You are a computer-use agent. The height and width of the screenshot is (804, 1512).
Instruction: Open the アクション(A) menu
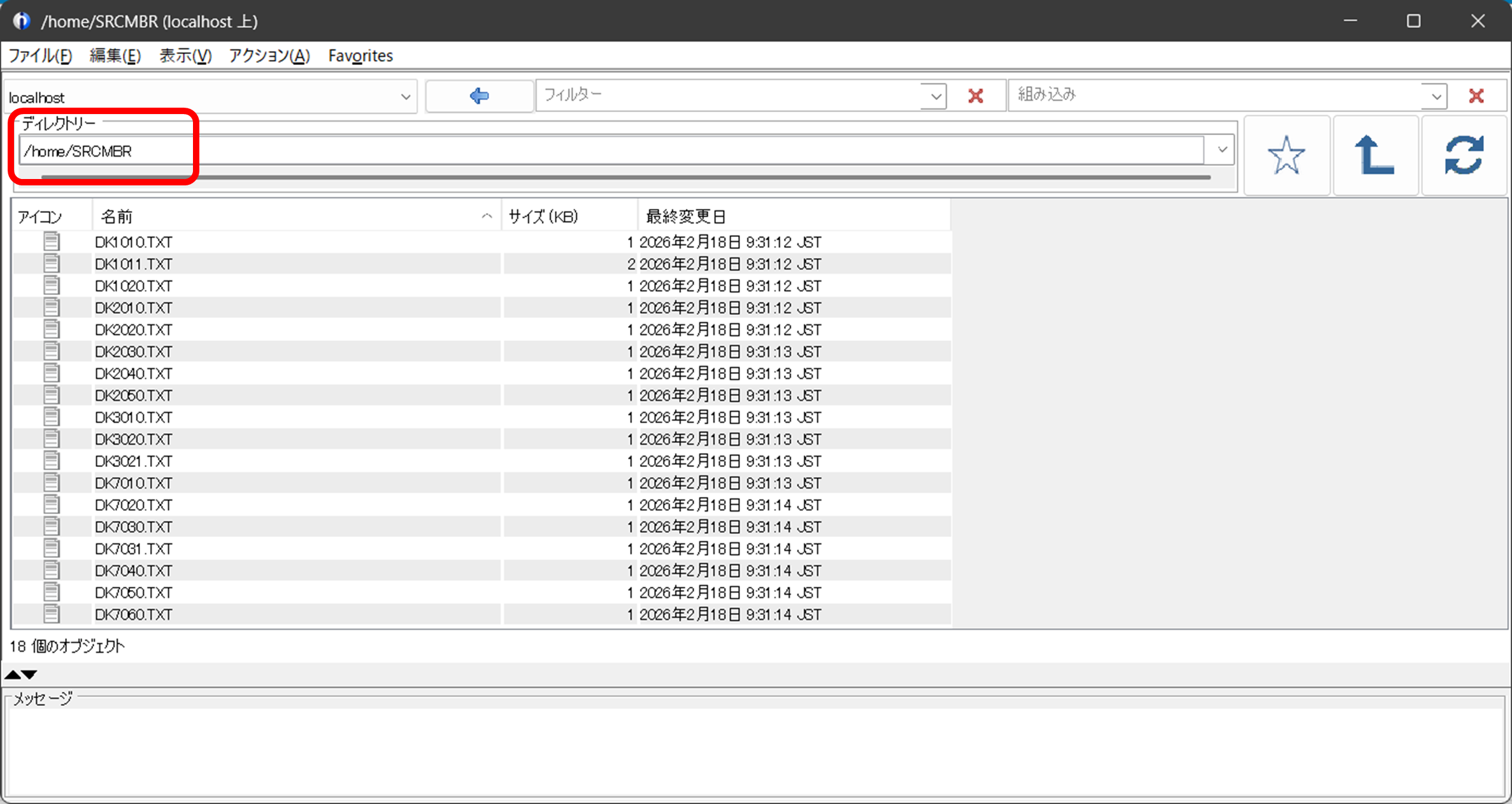coord(269,55)
